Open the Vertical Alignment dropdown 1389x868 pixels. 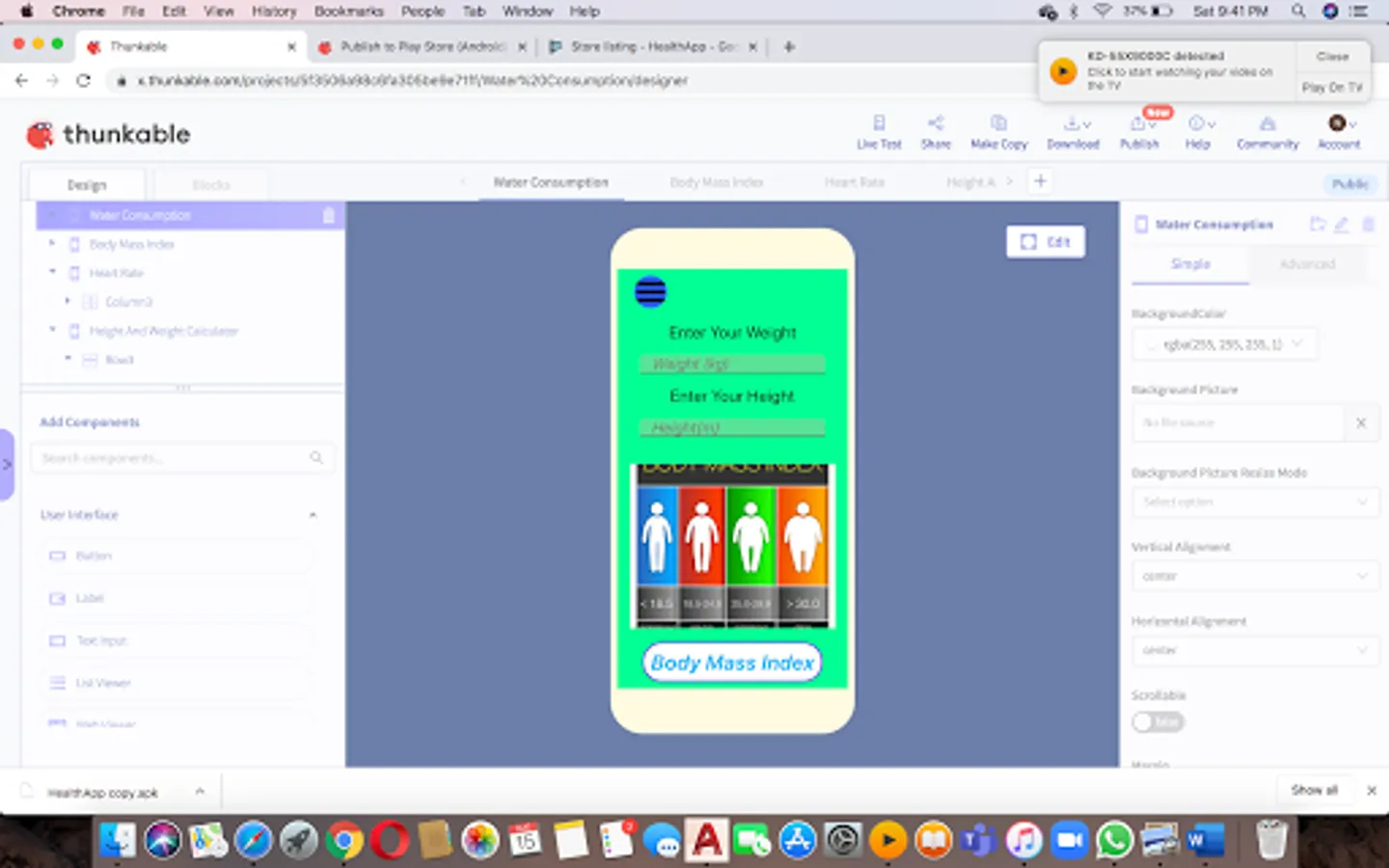(x=1254, y=576)
